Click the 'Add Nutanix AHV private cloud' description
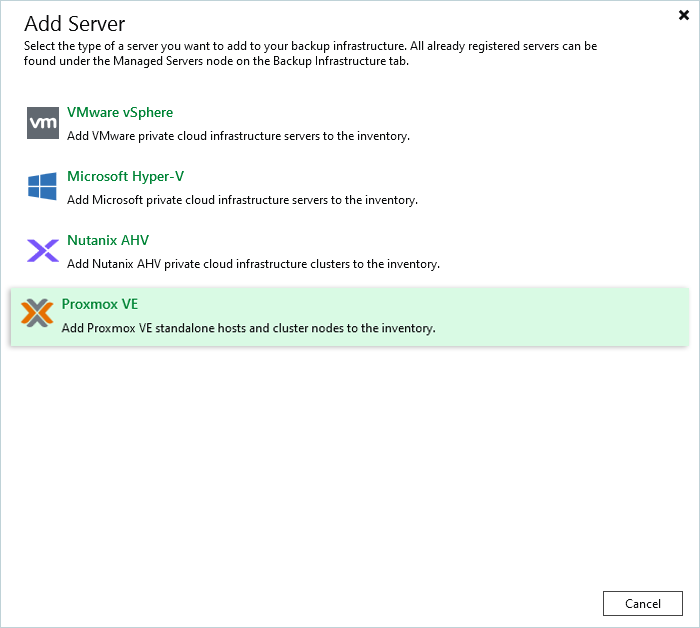 [253, 264]
